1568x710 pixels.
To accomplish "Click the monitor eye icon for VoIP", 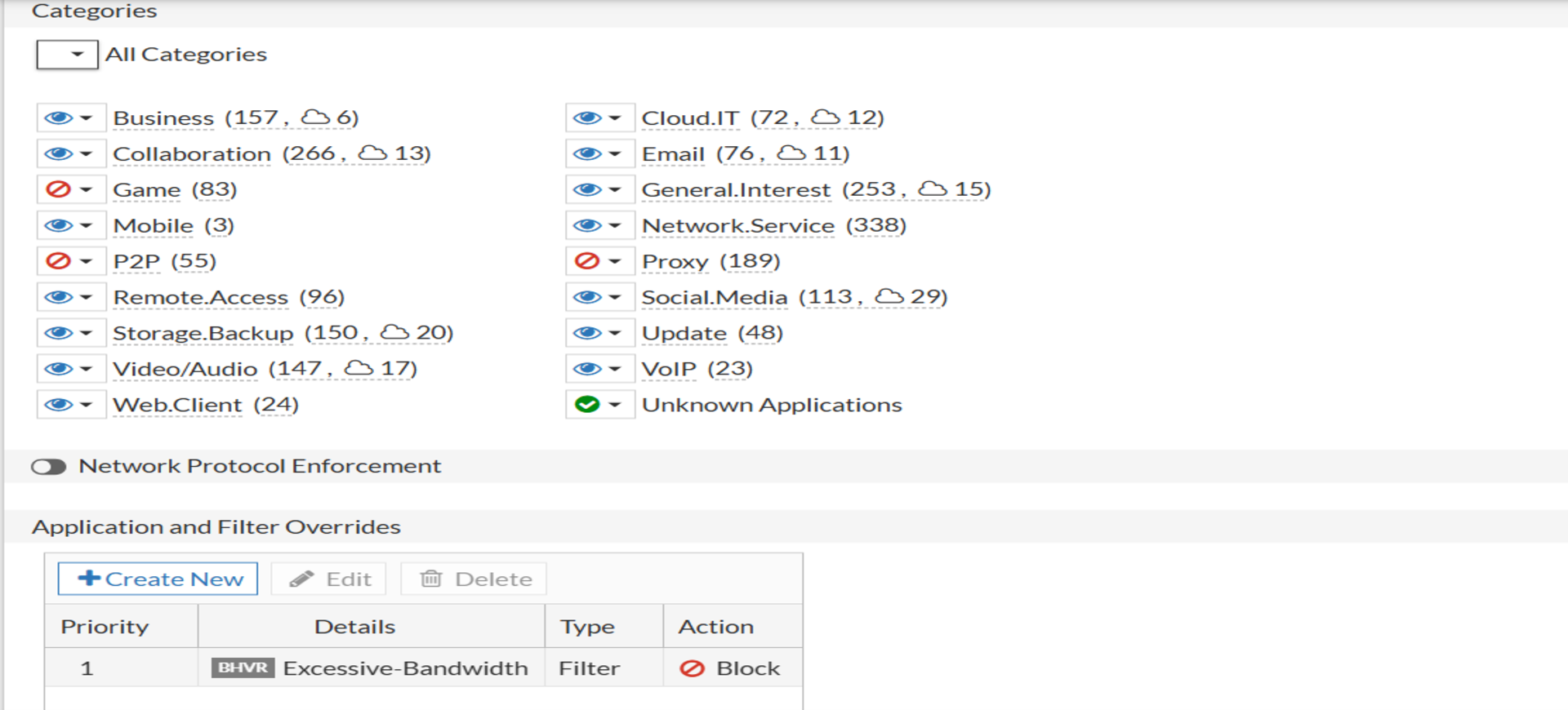I will pos(586,369).
